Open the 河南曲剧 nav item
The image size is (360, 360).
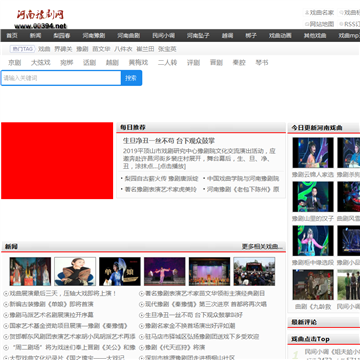coord(129,35)
